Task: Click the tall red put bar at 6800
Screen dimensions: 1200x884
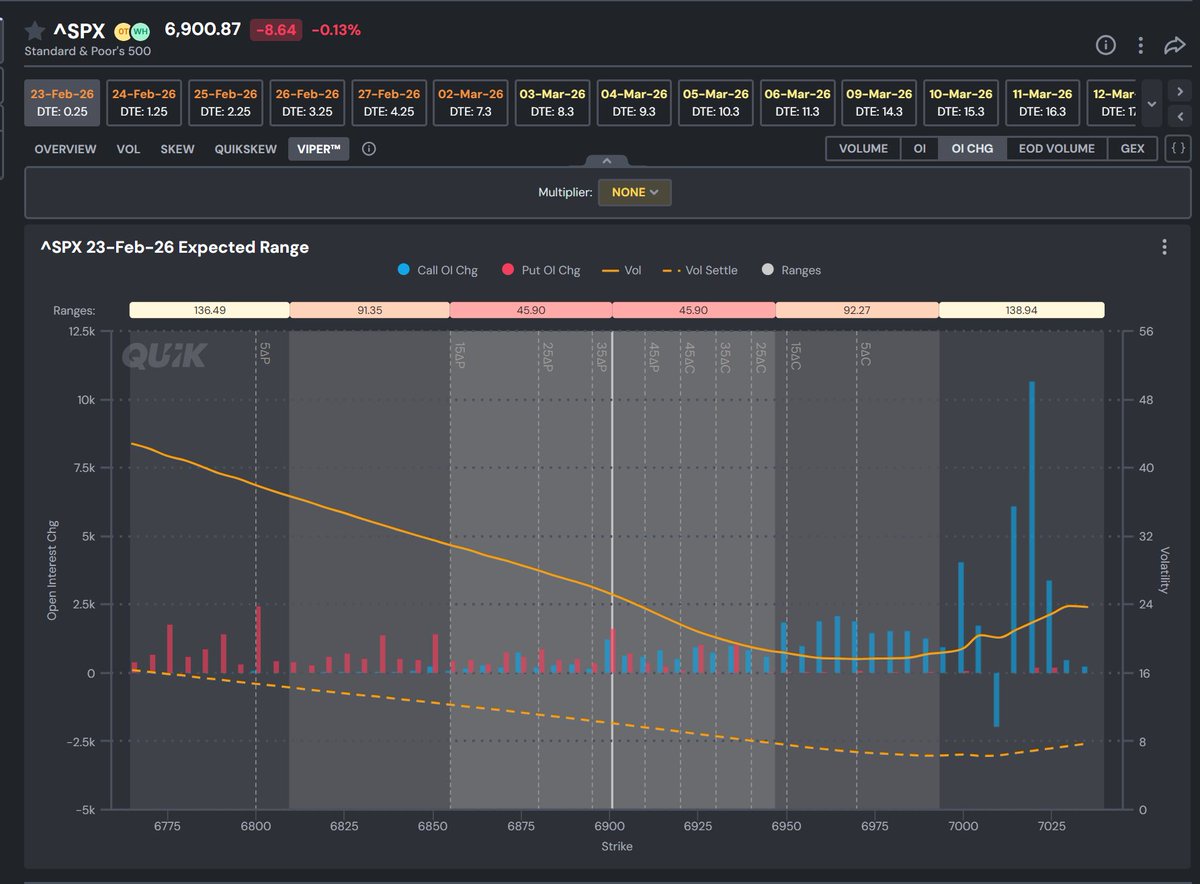Action: coord(258,640)
